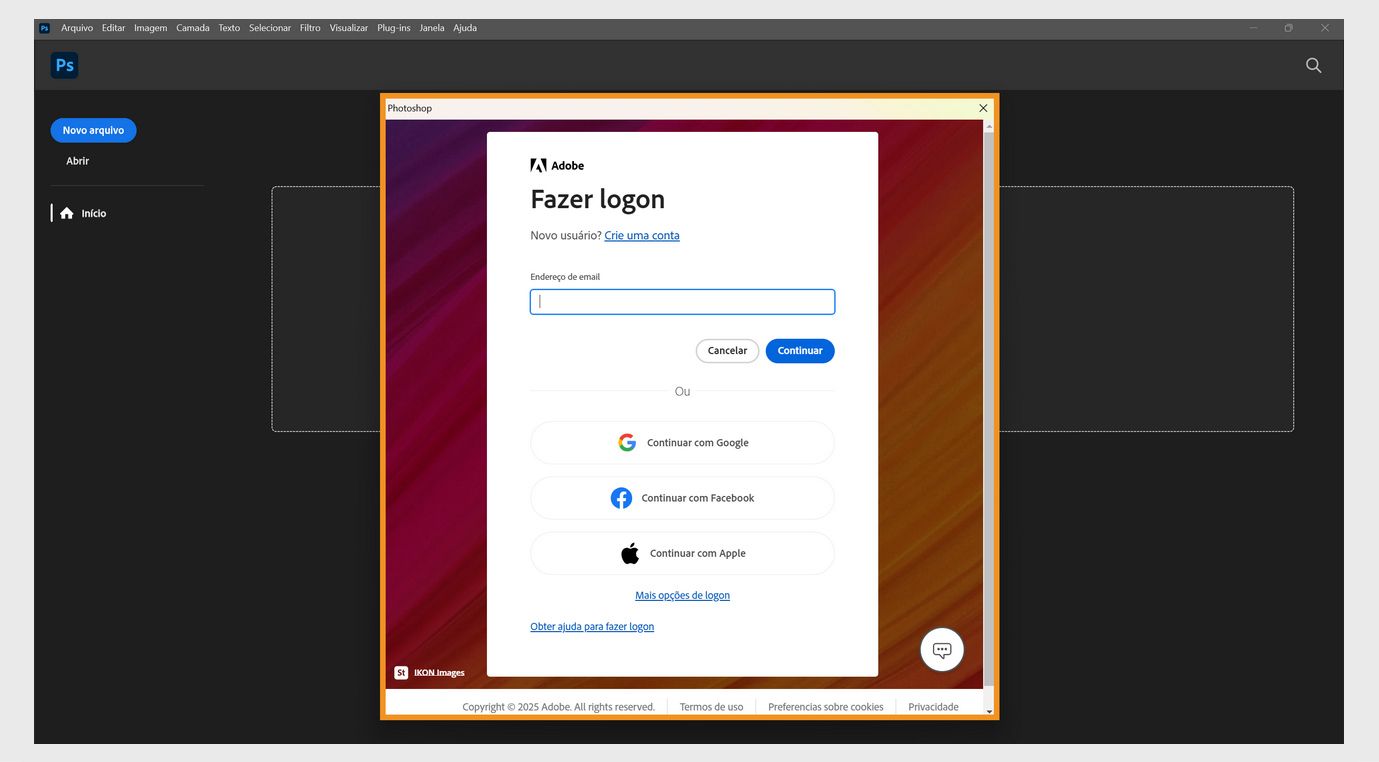Click the Novo arquivo button
Screen dimensions: 1379x762
[x=93, y=130]
